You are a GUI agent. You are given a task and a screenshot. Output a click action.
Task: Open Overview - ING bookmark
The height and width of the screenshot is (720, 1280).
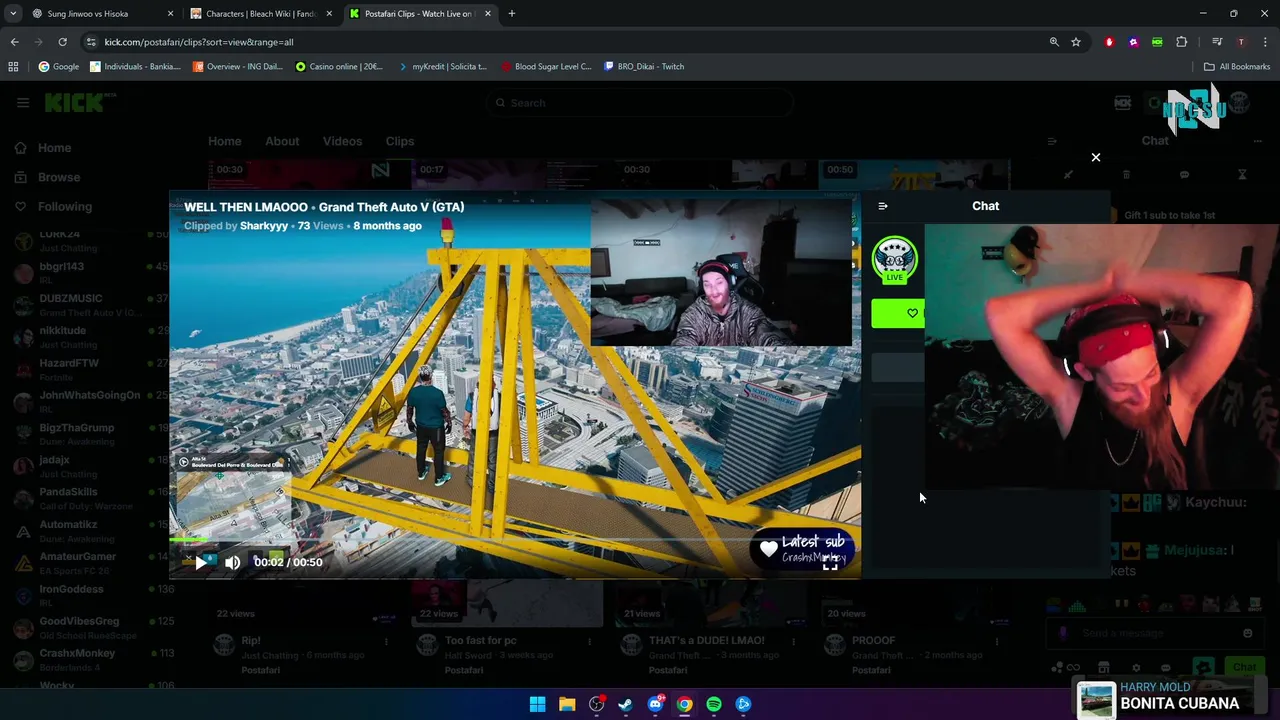238,66
